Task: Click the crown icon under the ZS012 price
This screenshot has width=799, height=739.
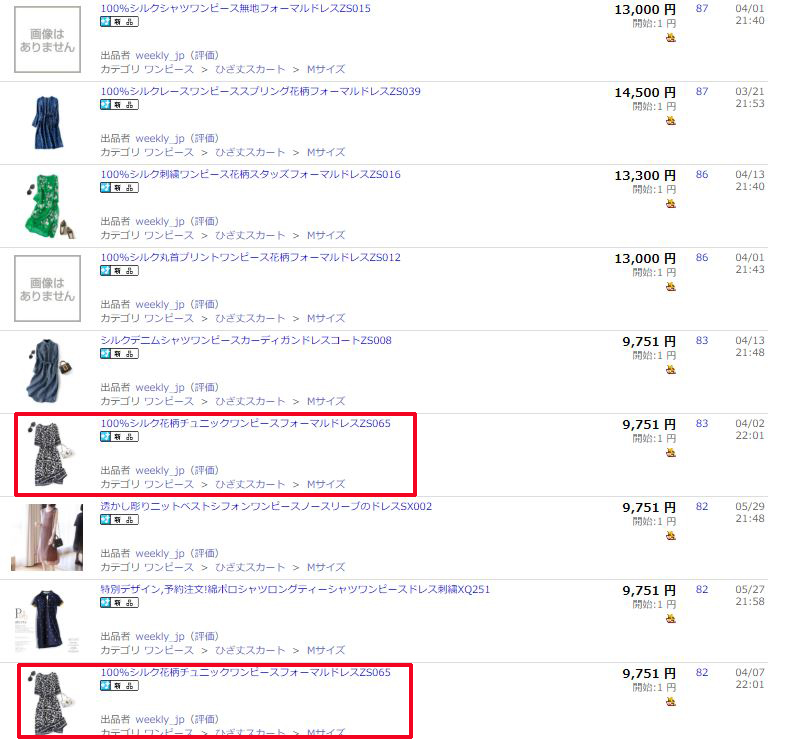Action: 671,287
